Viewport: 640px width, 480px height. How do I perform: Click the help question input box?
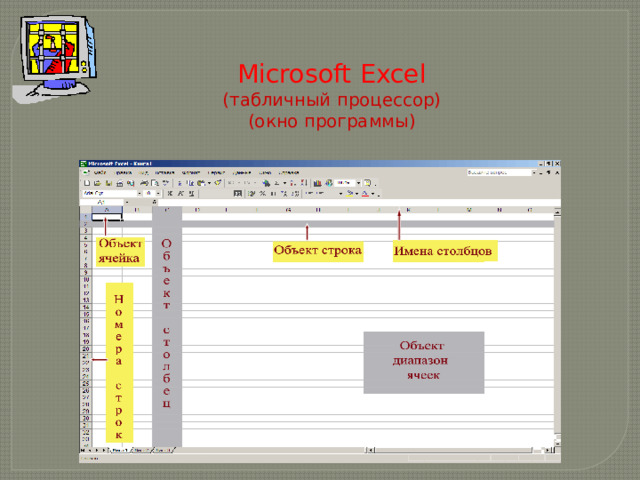click(x=499, y=173)
